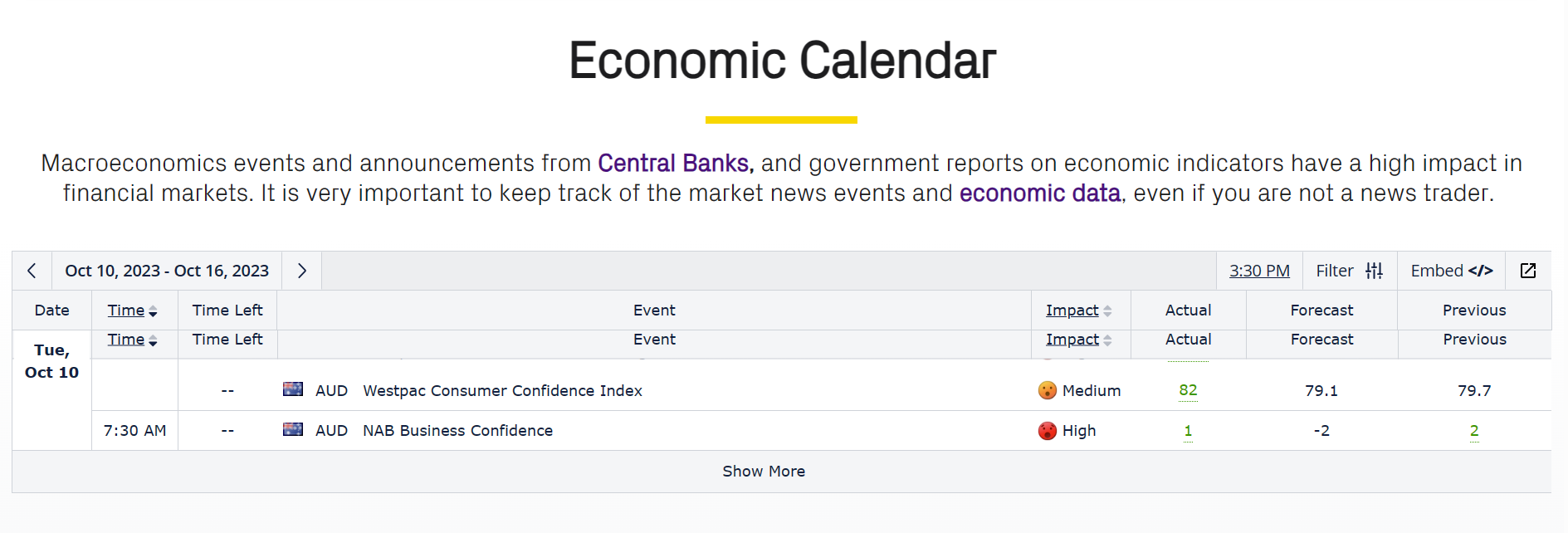The image size is (1568, 533).
Task: Click the Australian flag beside Westpac Consumer Confidence
Action: 293,389
